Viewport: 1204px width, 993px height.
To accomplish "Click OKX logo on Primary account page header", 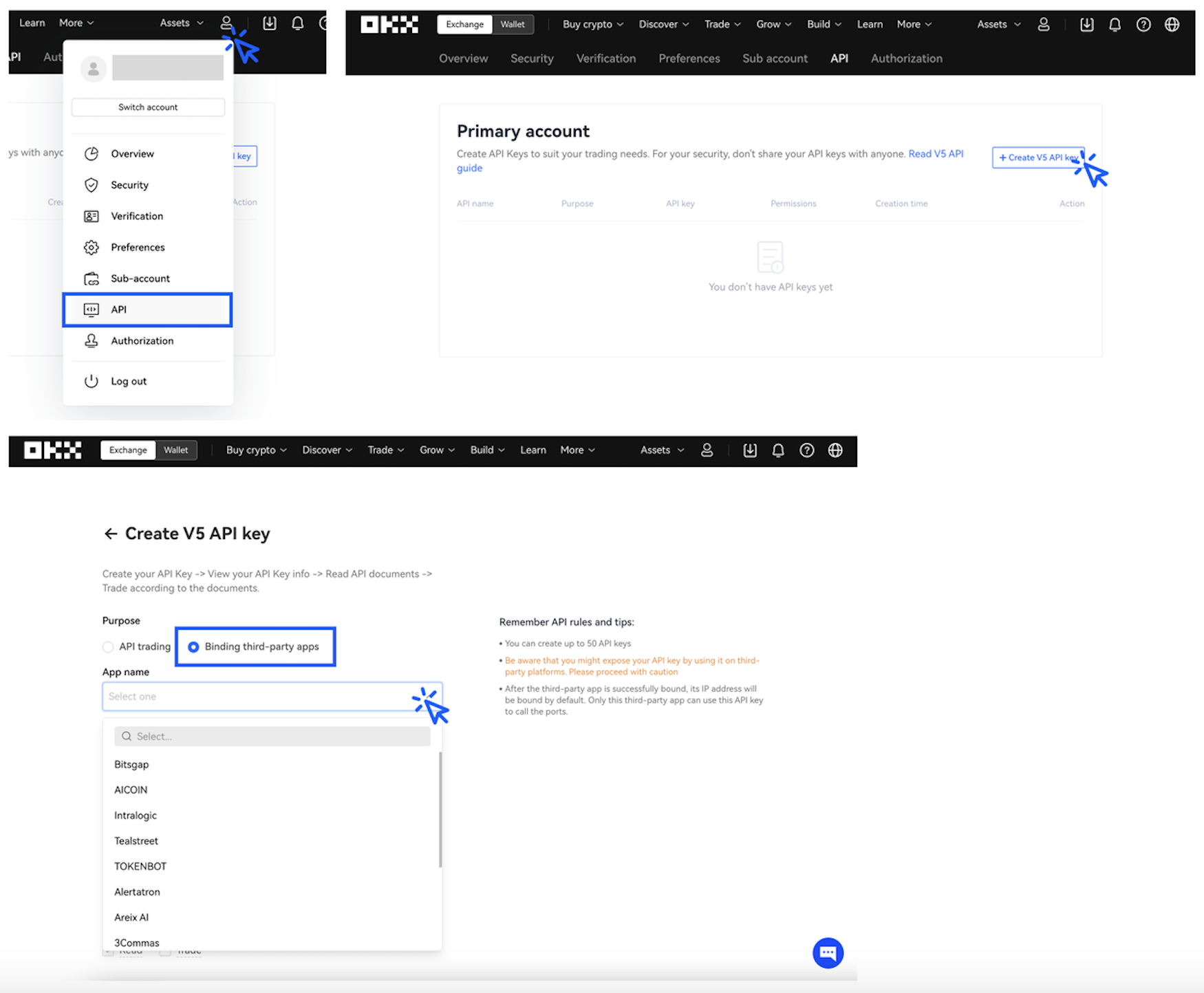I will 389,25.
